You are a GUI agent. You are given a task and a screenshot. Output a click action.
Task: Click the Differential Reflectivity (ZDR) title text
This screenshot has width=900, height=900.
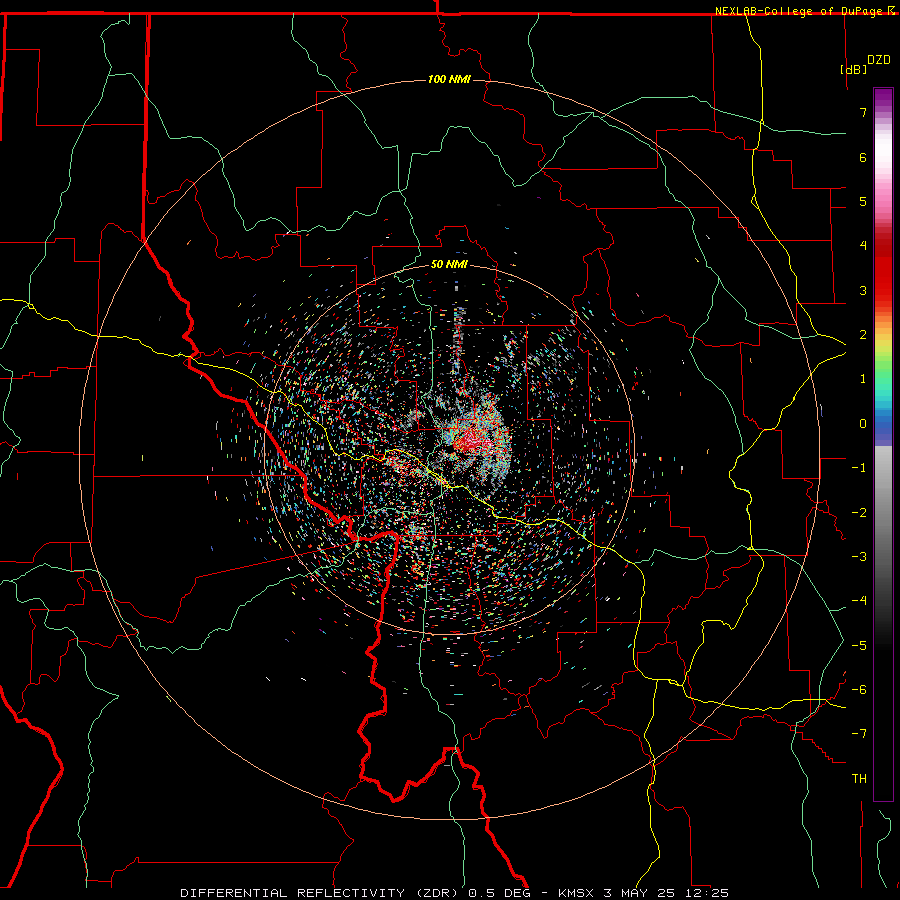[320, 893]
